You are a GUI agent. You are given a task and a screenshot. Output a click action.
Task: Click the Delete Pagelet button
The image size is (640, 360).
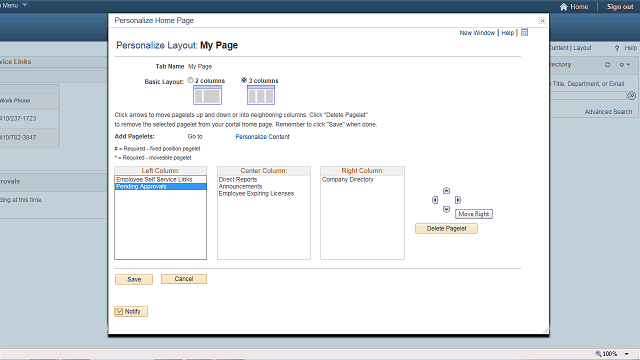pos(447,229)
